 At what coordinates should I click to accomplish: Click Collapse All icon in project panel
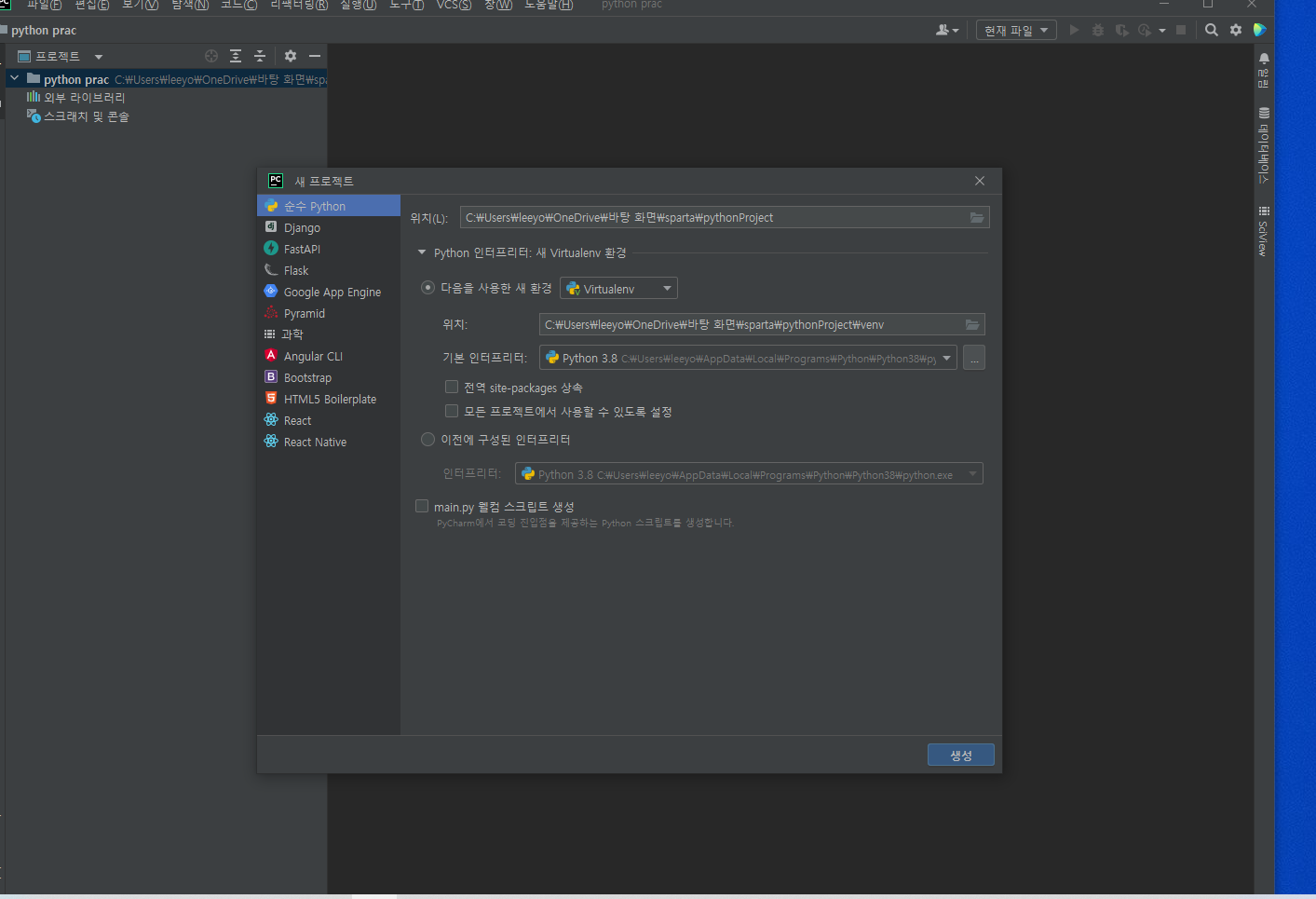(260, 56)
